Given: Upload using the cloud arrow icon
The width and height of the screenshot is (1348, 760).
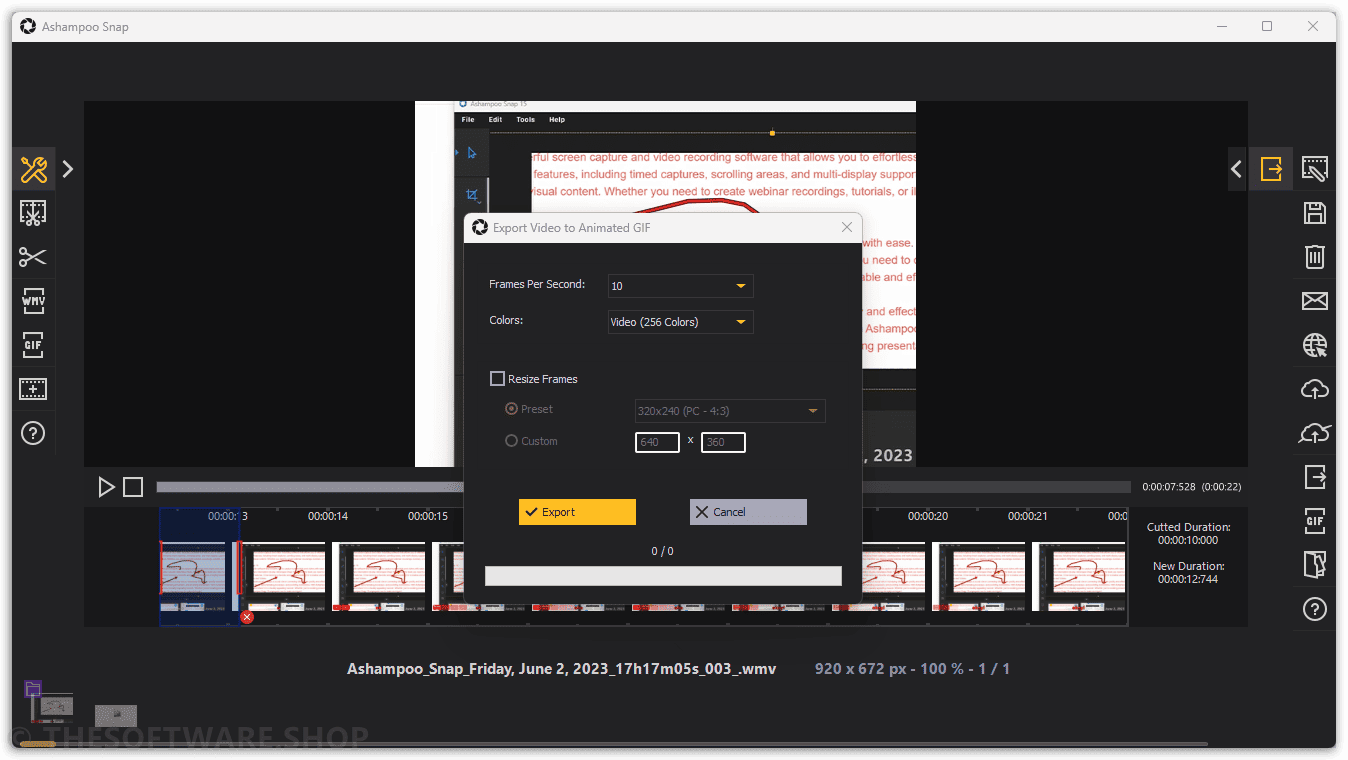Looking at the screenshot, I should point(1315,389).
